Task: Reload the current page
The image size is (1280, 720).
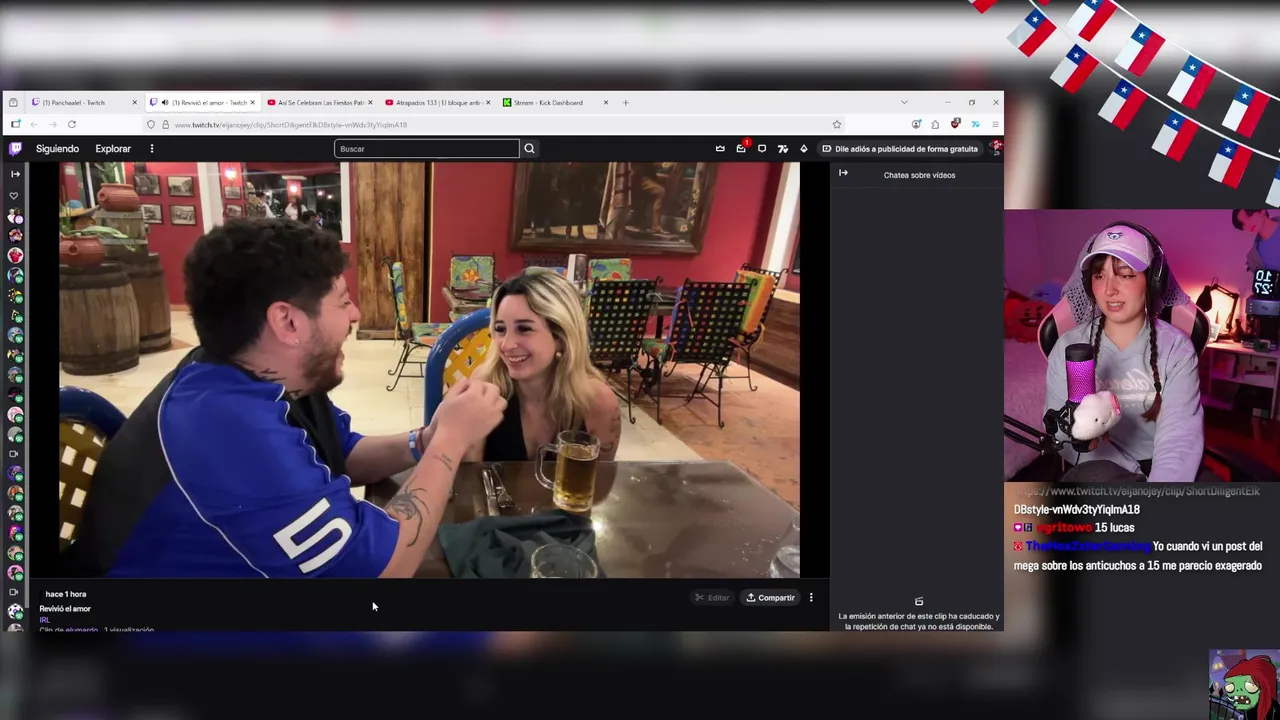Action: pyautogui.click(x=72, y=124)
